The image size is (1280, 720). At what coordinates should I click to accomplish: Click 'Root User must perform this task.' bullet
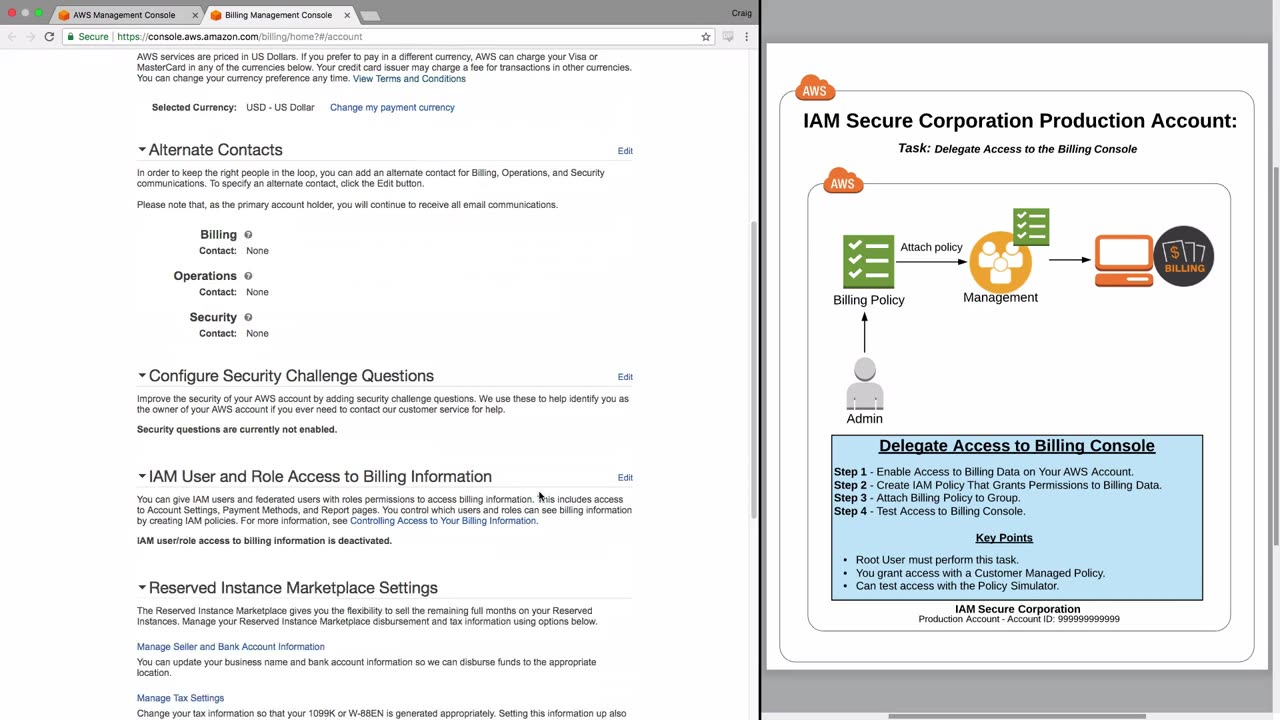click(937, 560)
